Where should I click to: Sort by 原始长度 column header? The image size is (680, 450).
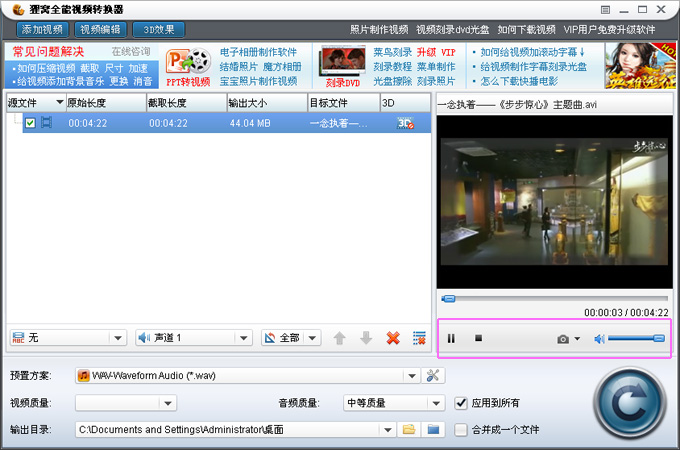(x=106, y=103)
